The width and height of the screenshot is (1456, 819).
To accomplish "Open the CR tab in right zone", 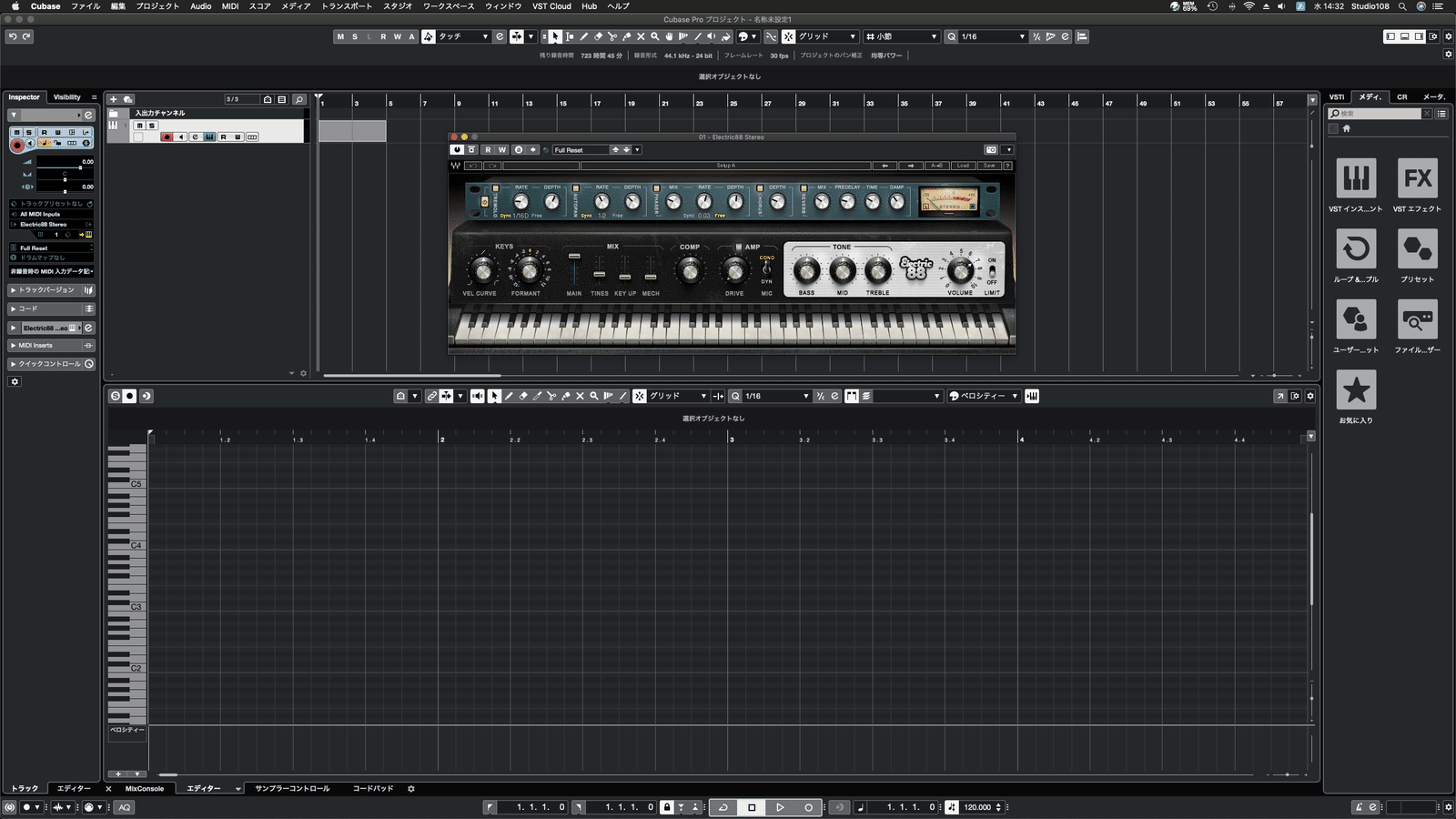I will pyautogui.click(x=1401, y=97).
